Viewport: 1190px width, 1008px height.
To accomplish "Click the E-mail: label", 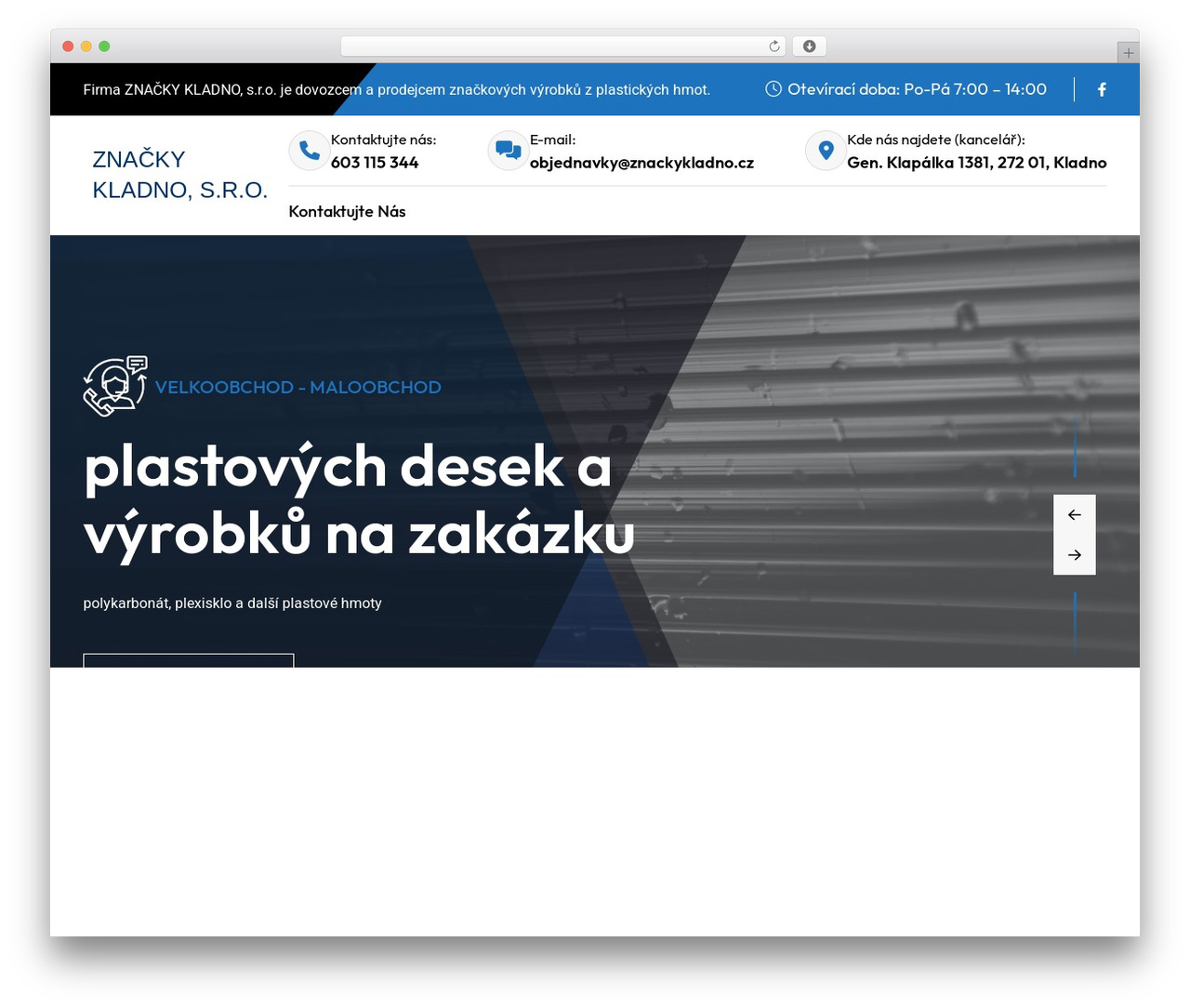I will click(x=553, y=139).
